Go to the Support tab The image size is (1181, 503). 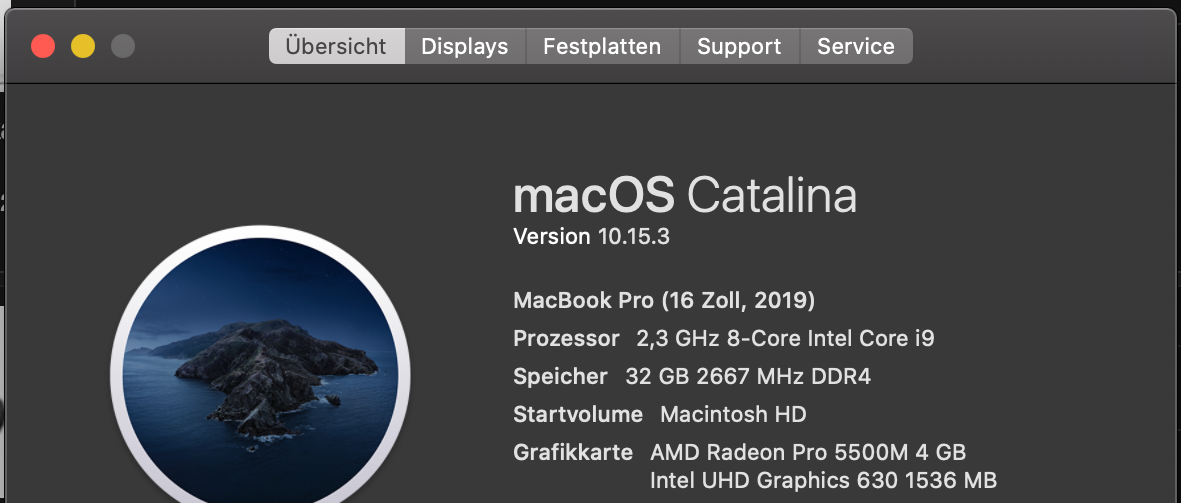[739, 46]
